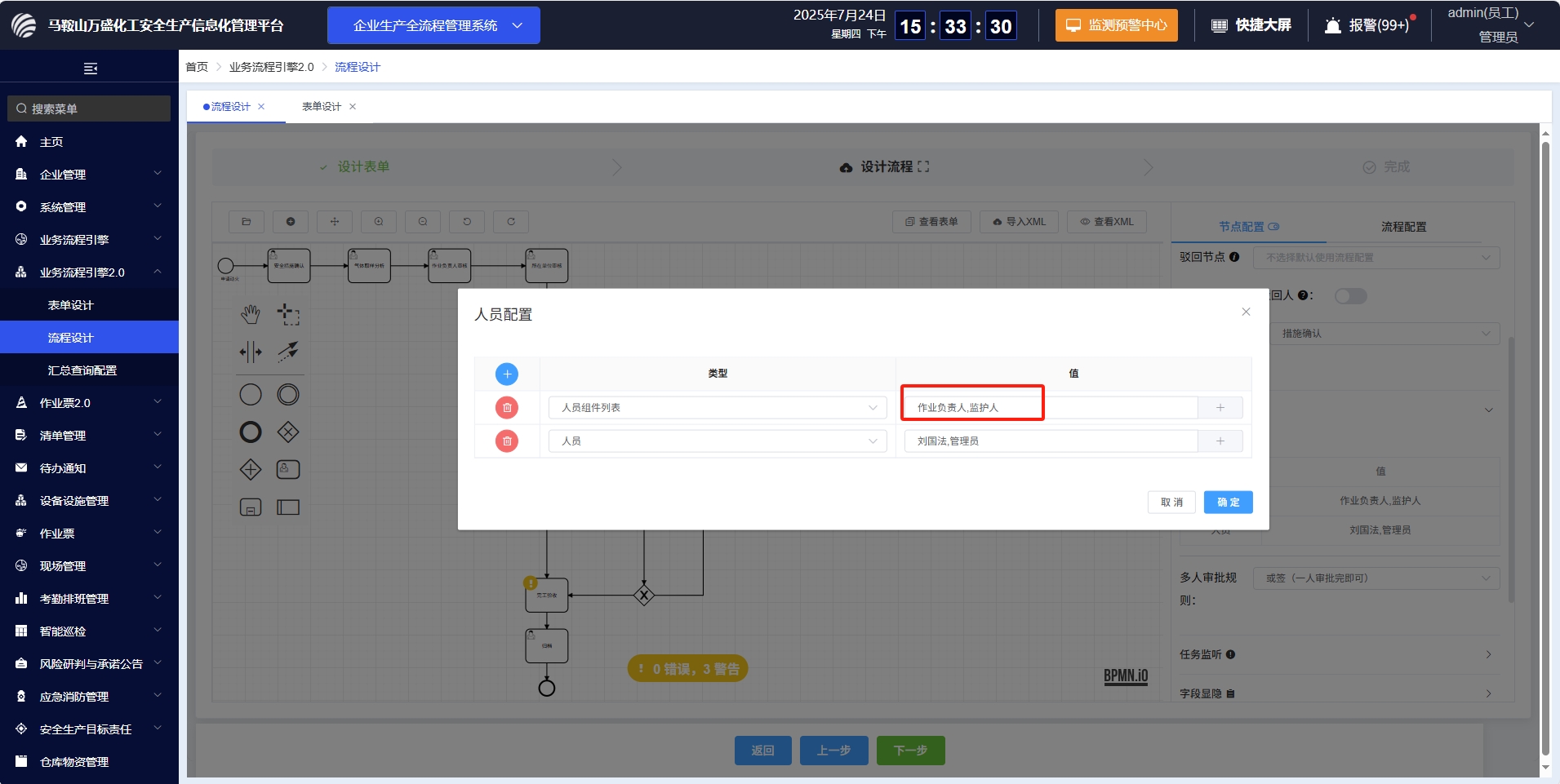Open 主页 in the sidebar

[89, 142]
